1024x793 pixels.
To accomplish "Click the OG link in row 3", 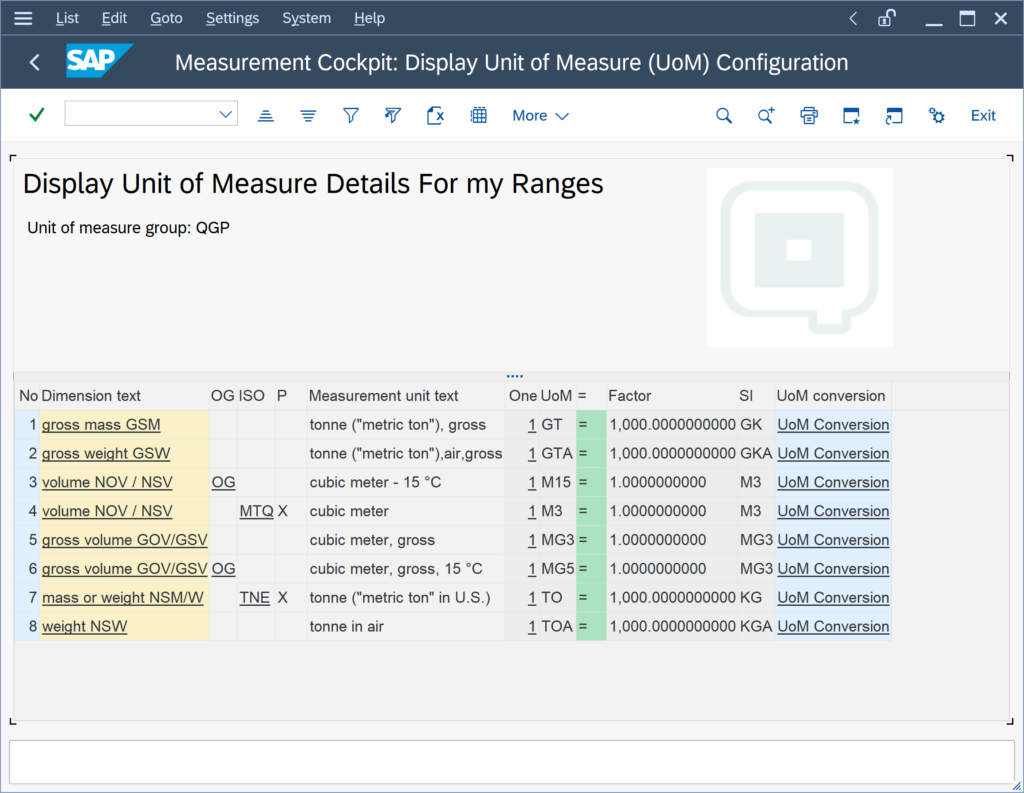I will (x=223, y=482).
